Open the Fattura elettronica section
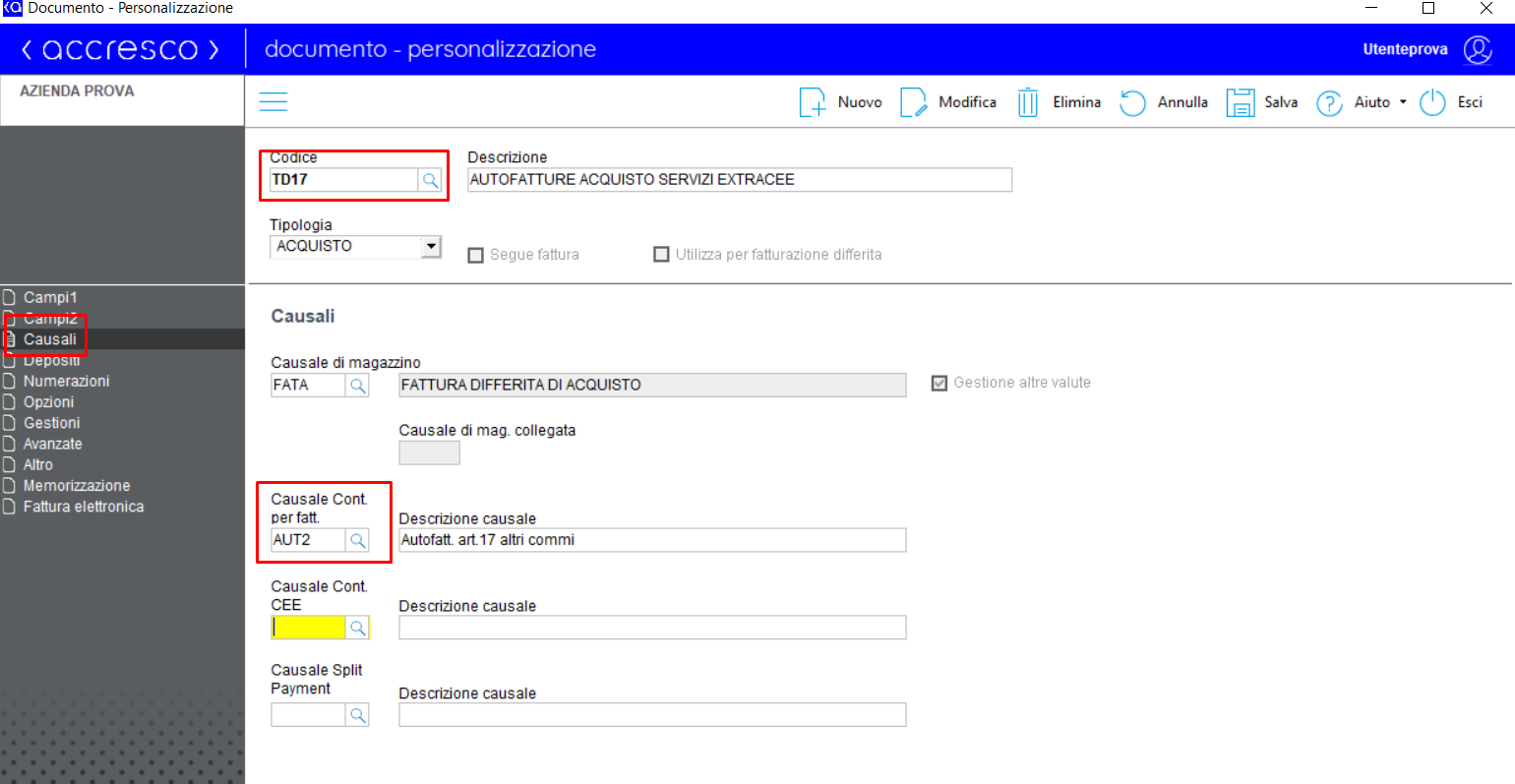This screenshot has width=1515, height=784. point(84,507)
